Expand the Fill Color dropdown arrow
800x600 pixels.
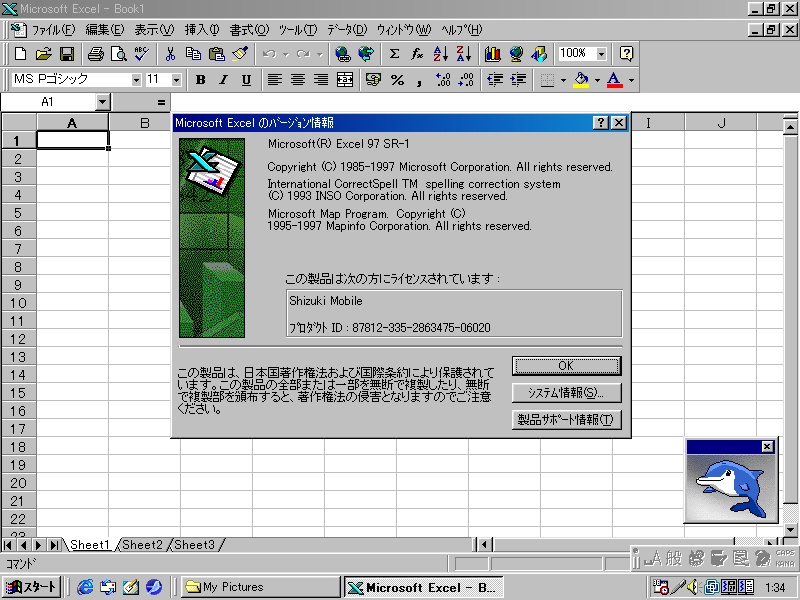pyautogui.click(x=597, y=80)
